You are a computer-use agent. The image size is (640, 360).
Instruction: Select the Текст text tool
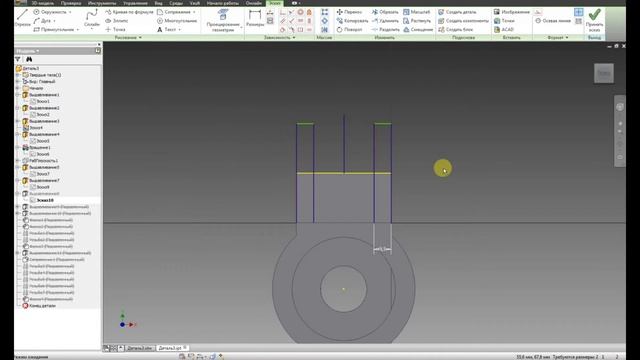tap(167, 29)
